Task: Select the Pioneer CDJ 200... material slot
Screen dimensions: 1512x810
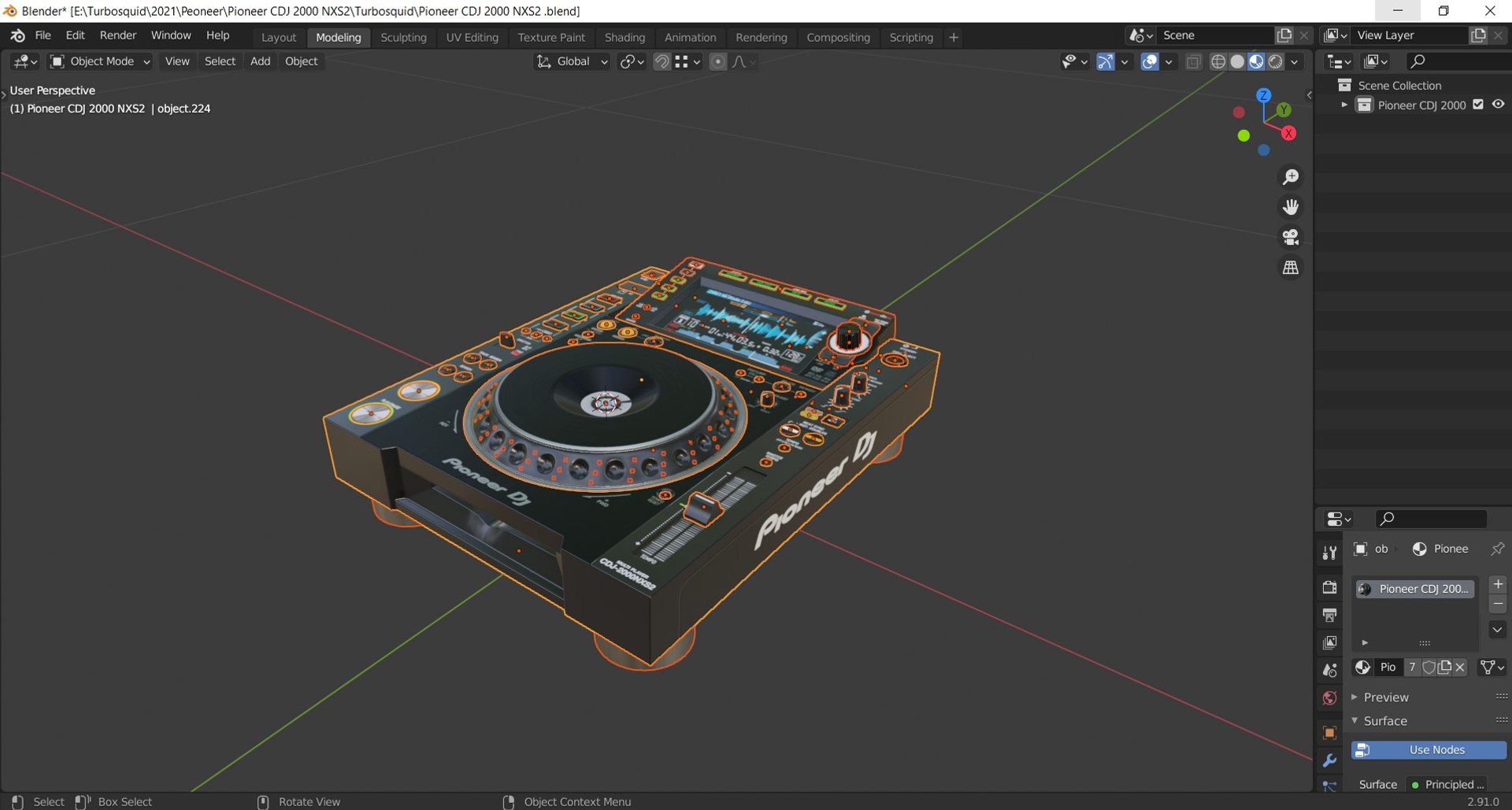Action: (x=1414, y=589)
